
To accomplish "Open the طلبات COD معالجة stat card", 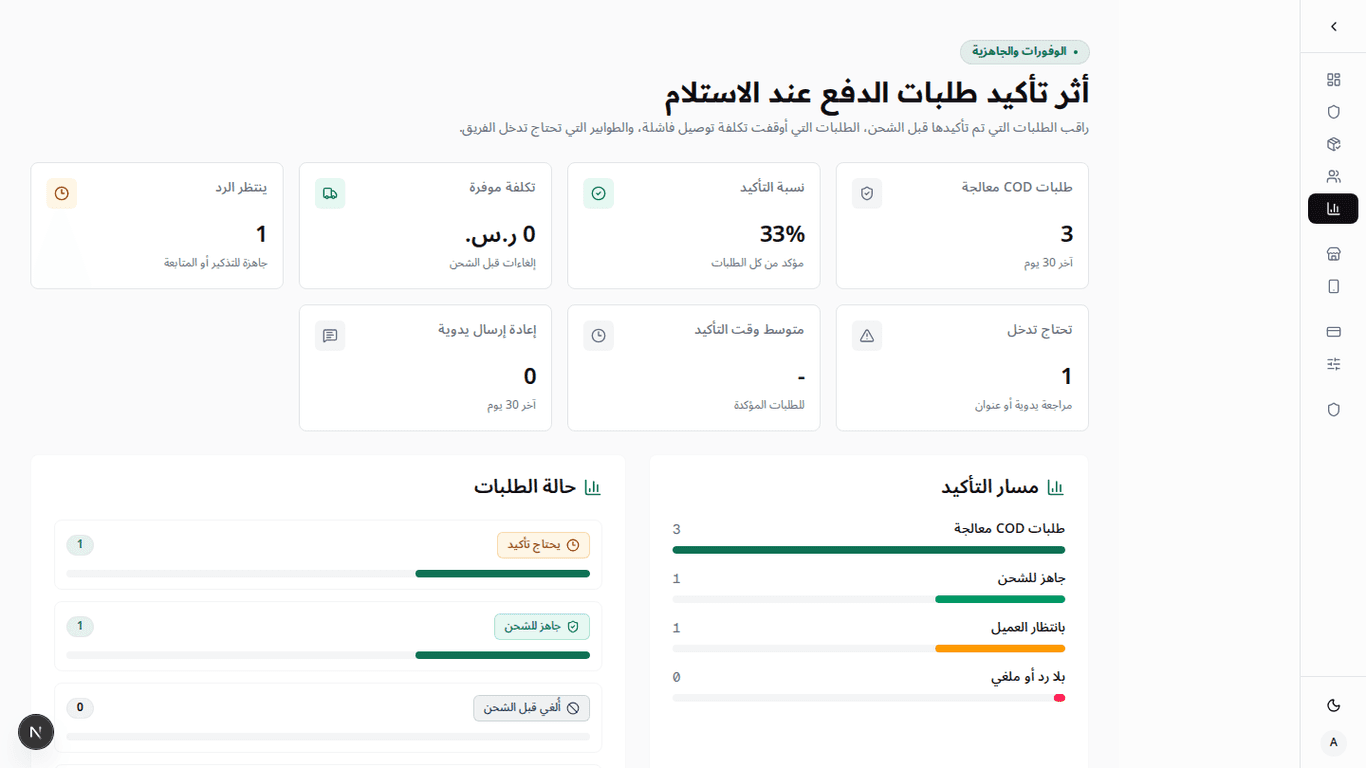I will coord(962,226).
